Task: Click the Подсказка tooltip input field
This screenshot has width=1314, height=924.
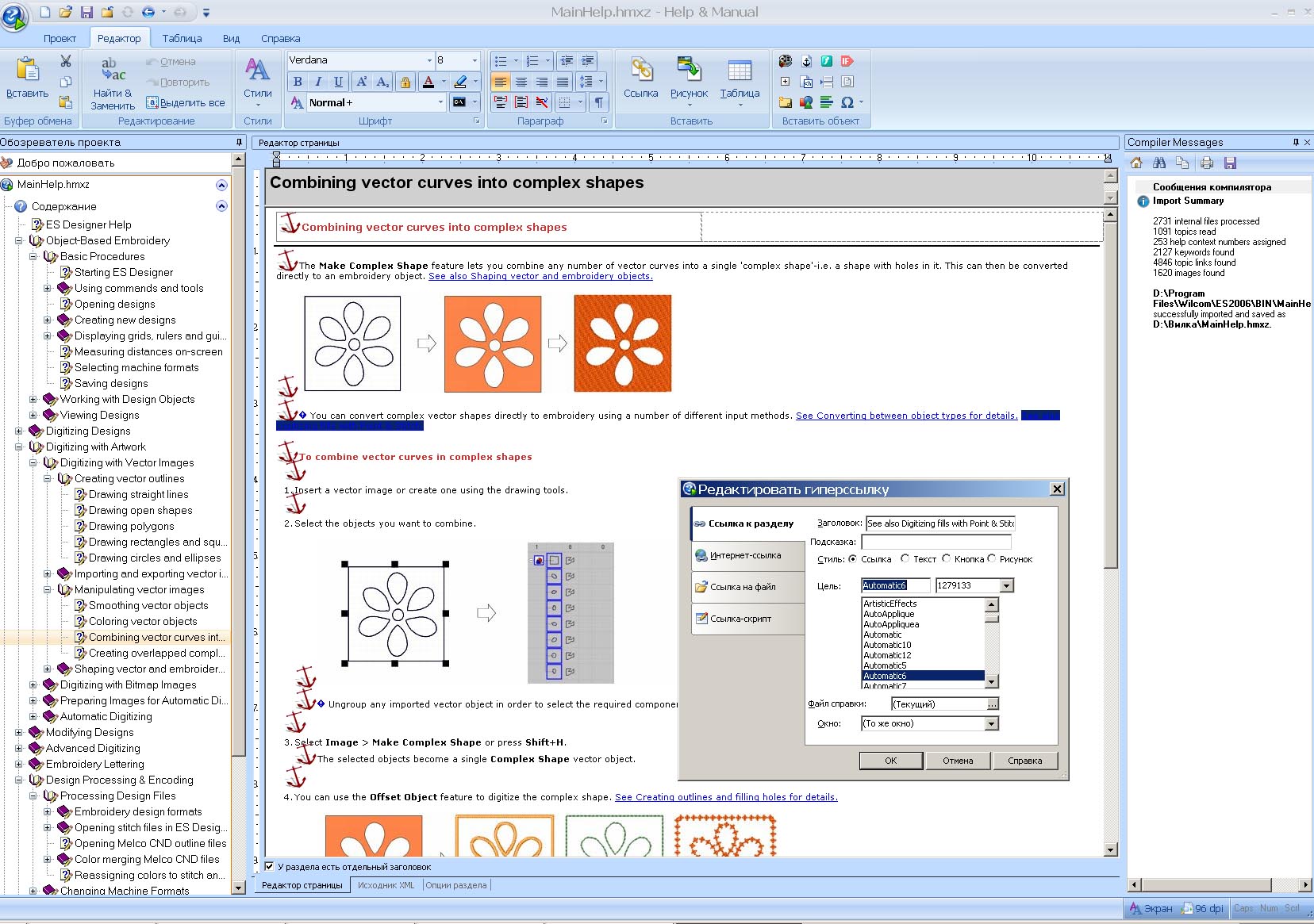Action: 936,542
